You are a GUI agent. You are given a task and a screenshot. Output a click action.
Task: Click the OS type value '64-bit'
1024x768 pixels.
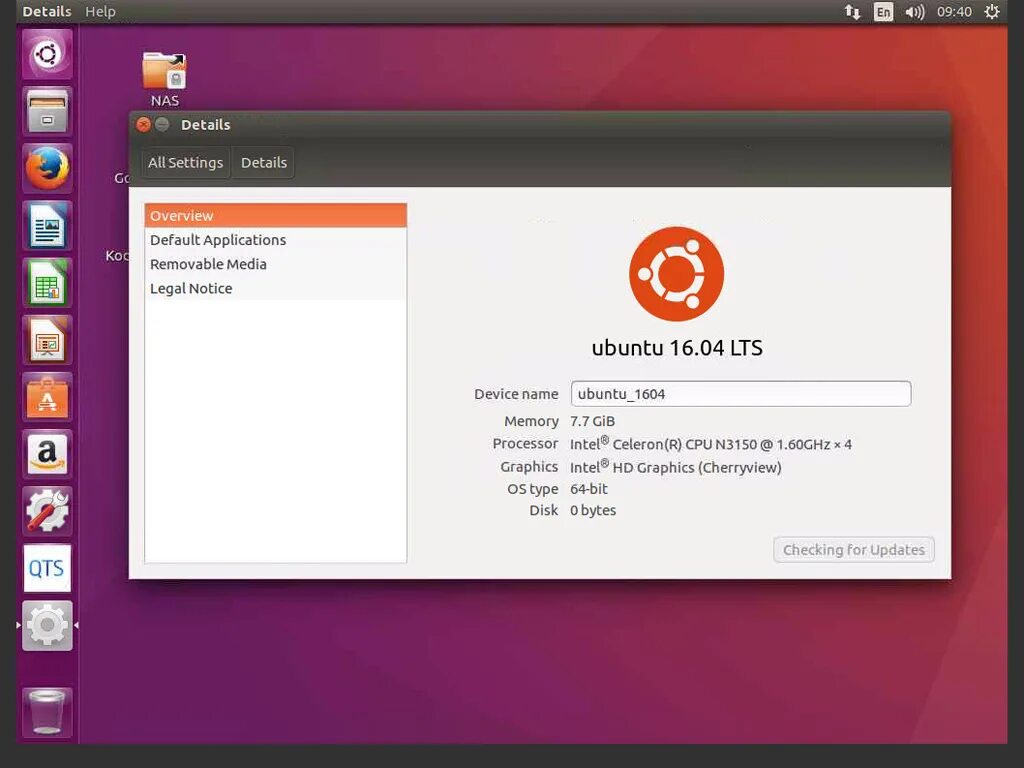[588, 488]
